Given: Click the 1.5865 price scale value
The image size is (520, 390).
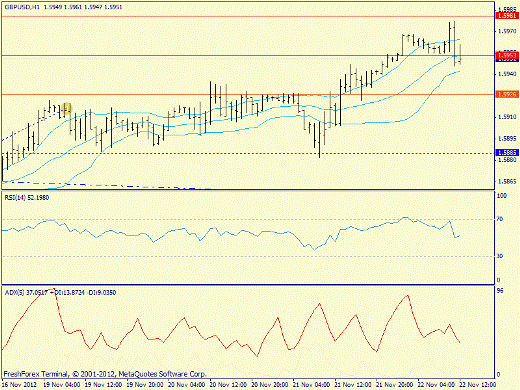Looking at the screenshot, I should pyautogui.click(x=507, y=182).
